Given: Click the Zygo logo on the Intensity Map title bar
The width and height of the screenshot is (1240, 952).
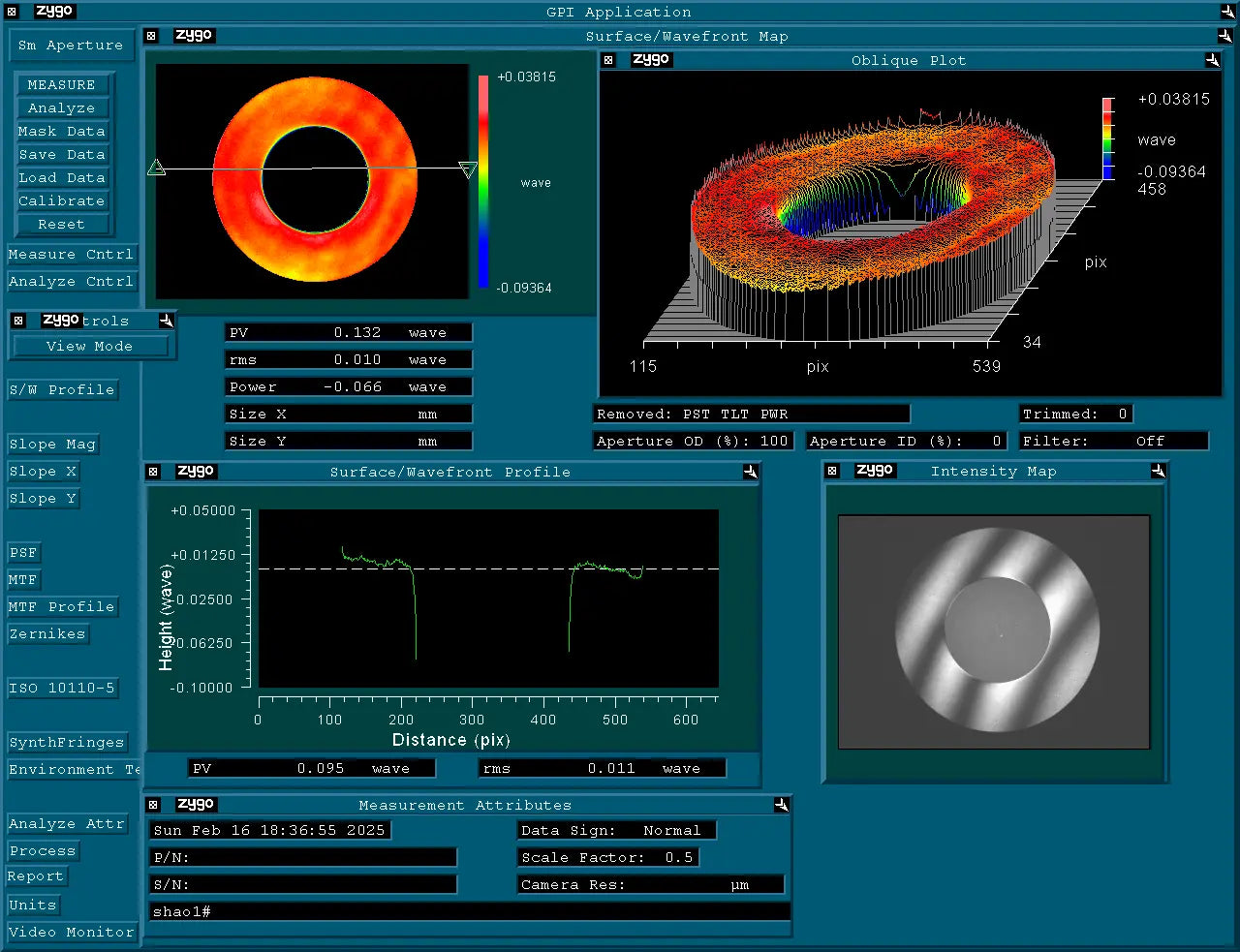Looking at the screenshot, I should [x=874, y=471].
